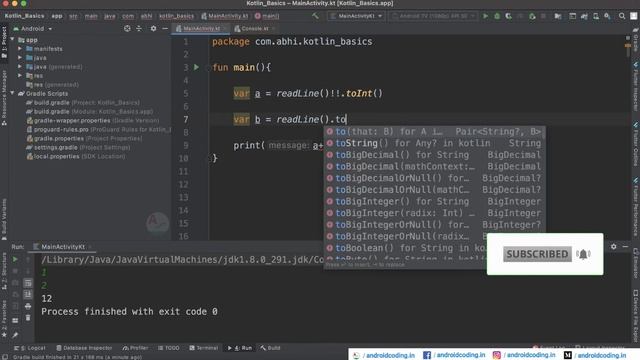640x360 pixels.
Task: Clear console with trash icon
Action: pos(28,318)
